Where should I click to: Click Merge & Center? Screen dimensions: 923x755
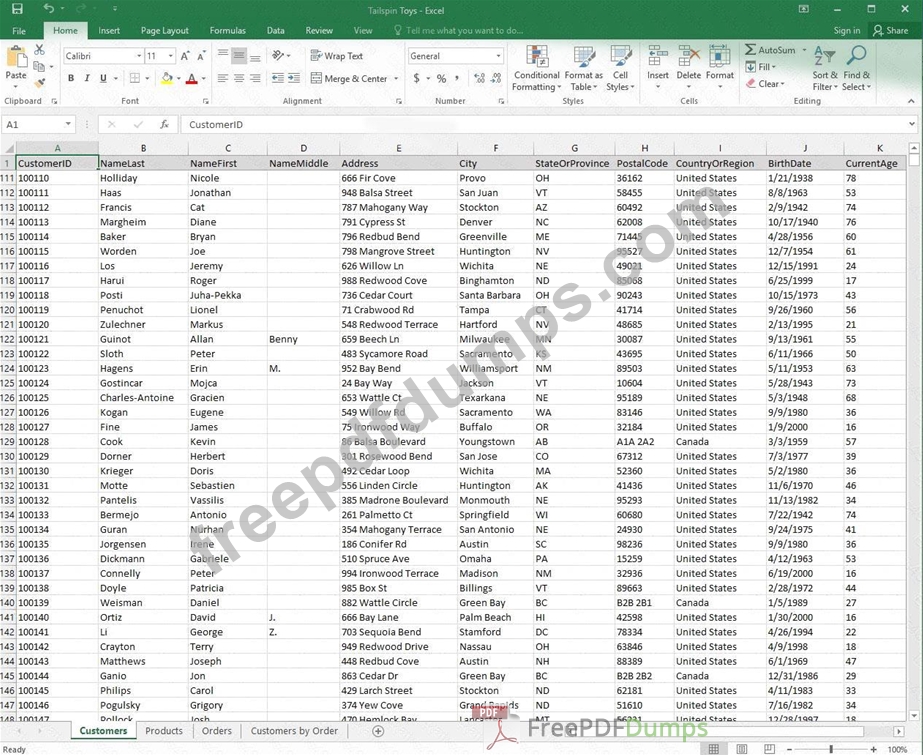pos(349,78)
